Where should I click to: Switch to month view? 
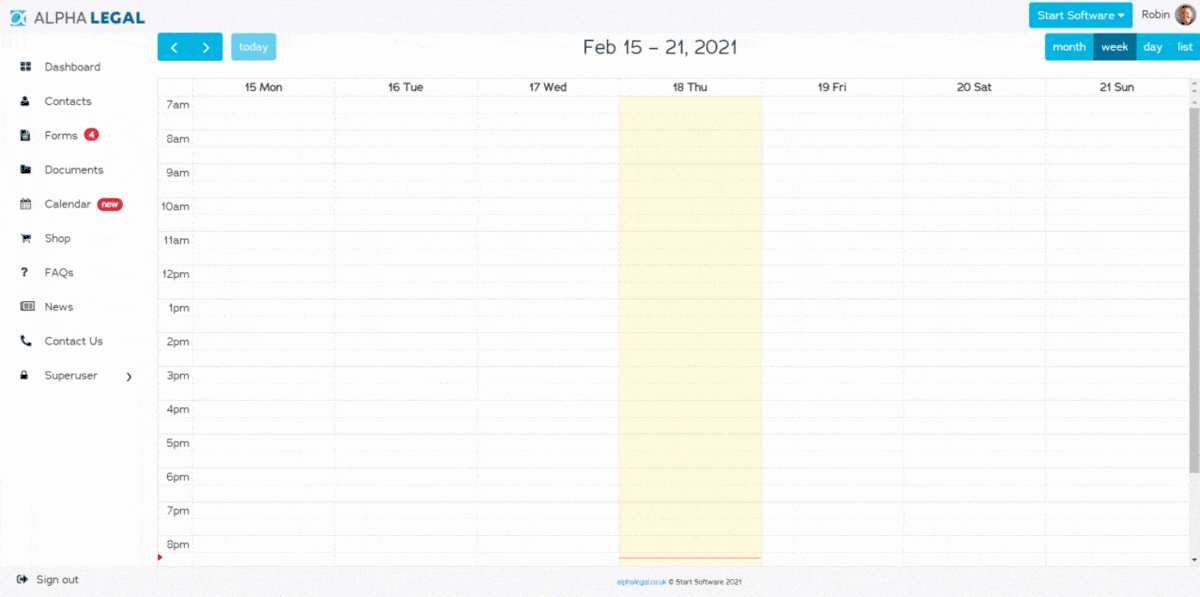[1069, 47]
